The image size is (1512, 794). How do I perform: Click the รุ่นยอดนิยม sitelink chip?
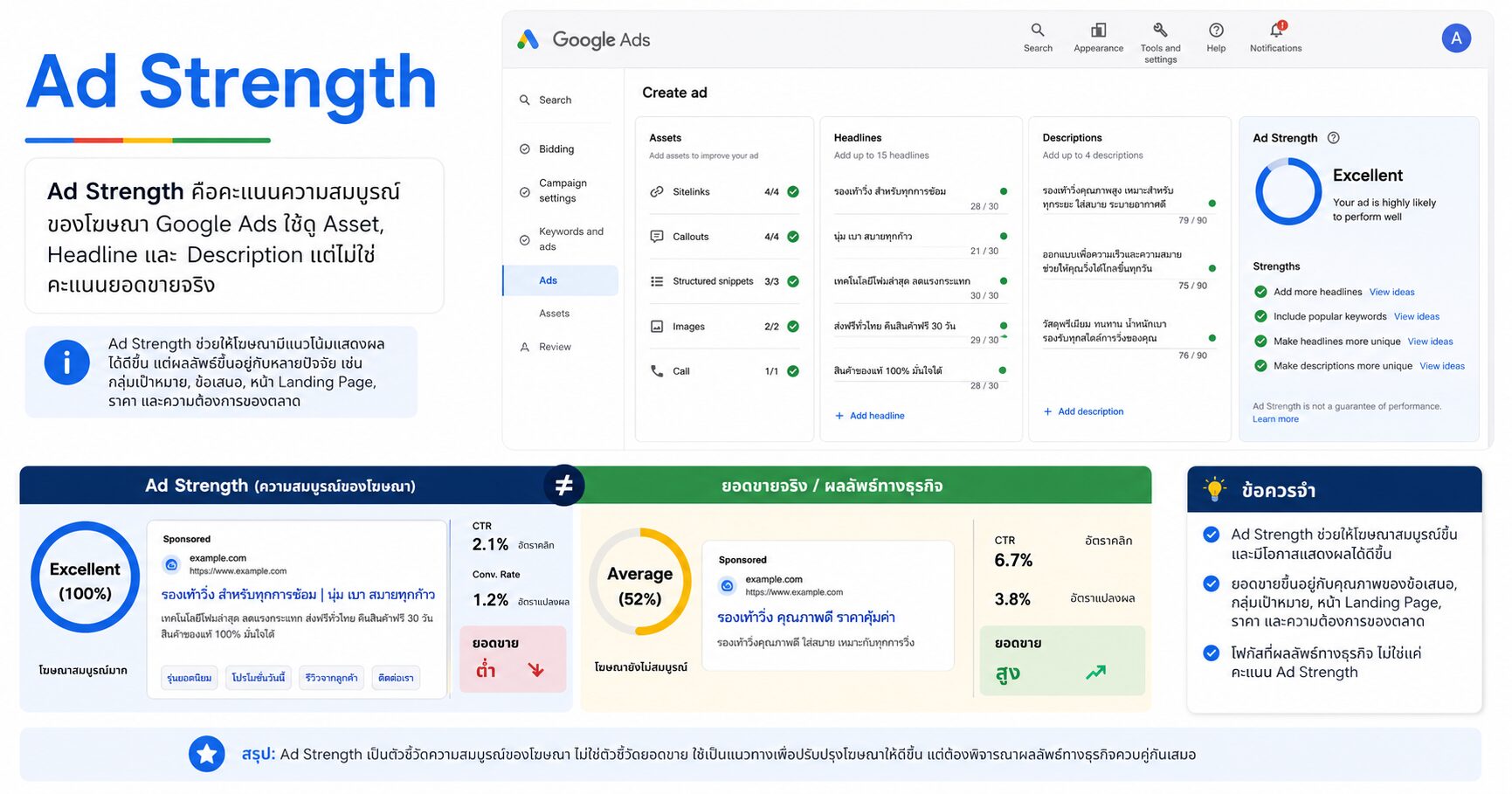(190, 677)
